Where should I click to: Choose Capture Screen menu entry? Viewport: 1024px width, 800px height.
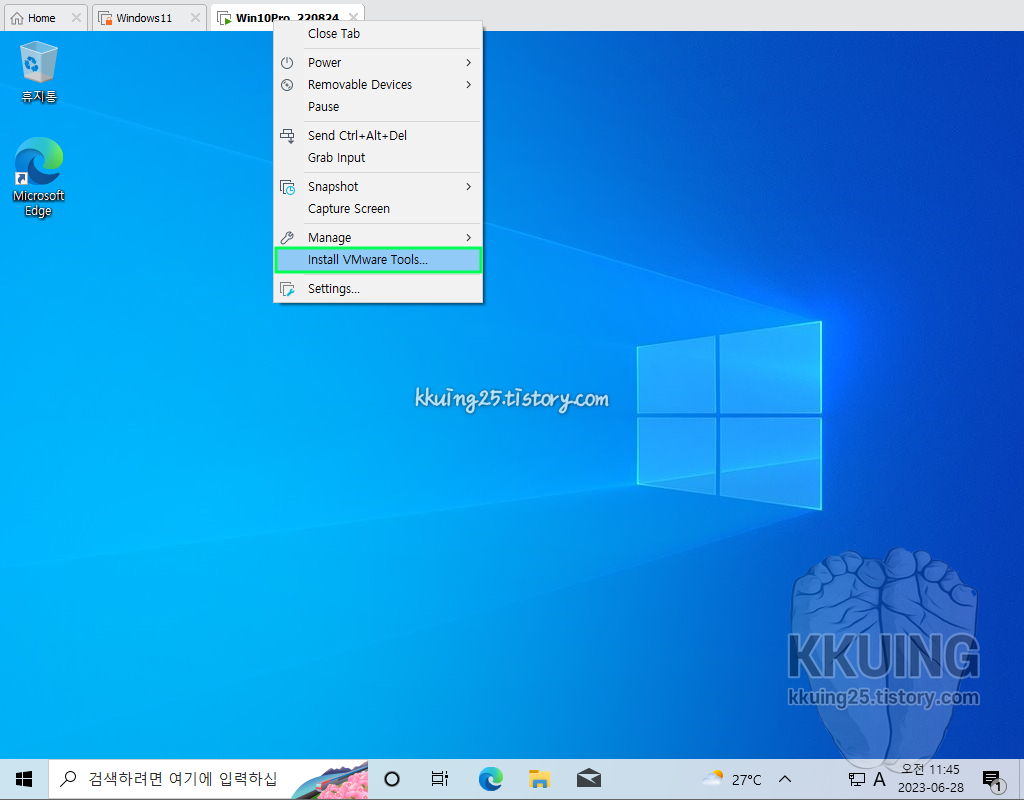[378, 209]
